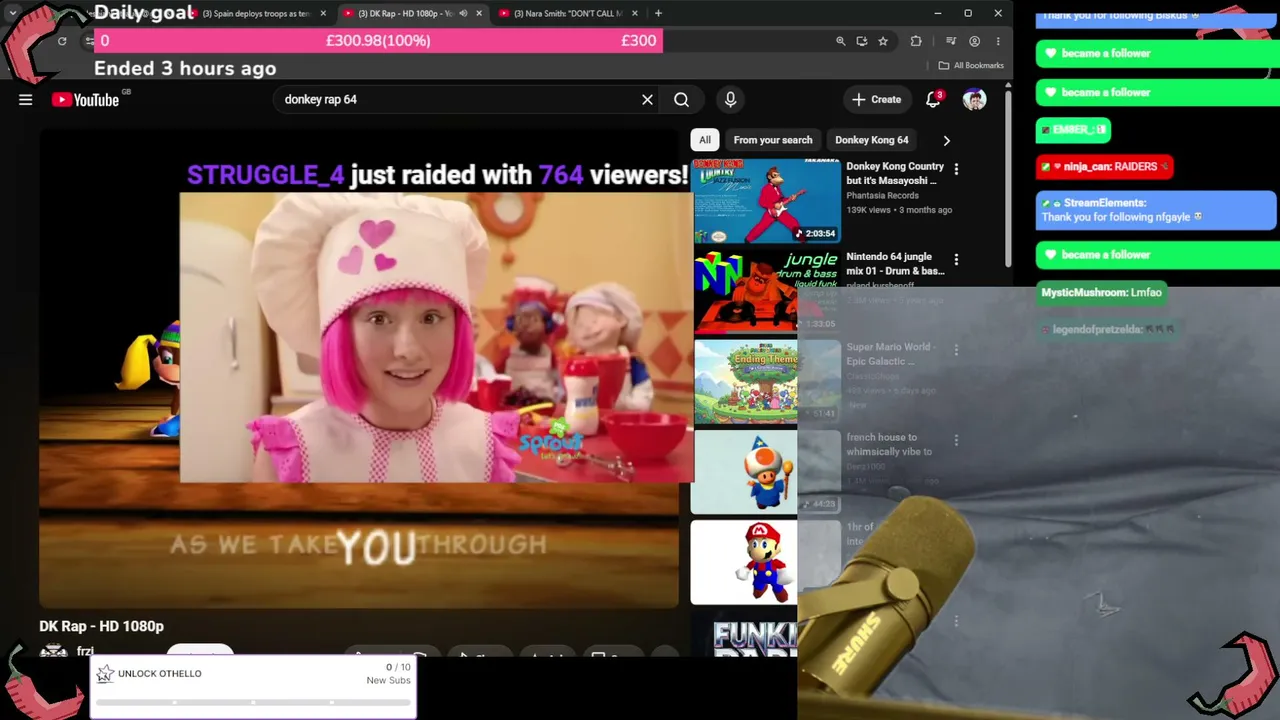
Task: Open the Mario 64 video thumbnail
Action: pyautogui.click(x=766, y=562)
